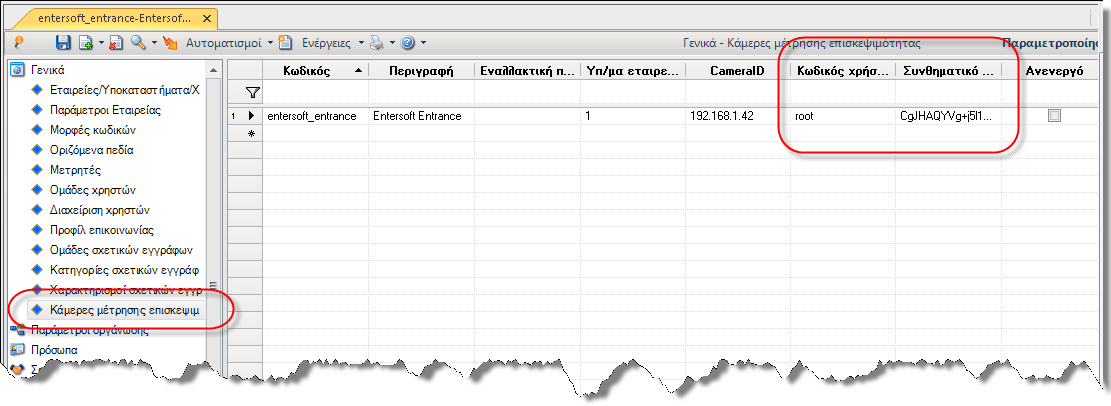Click the CameraID cell showing 192.168.1.42
This screenshot has height=406, width=1111.
click(738, 116)
